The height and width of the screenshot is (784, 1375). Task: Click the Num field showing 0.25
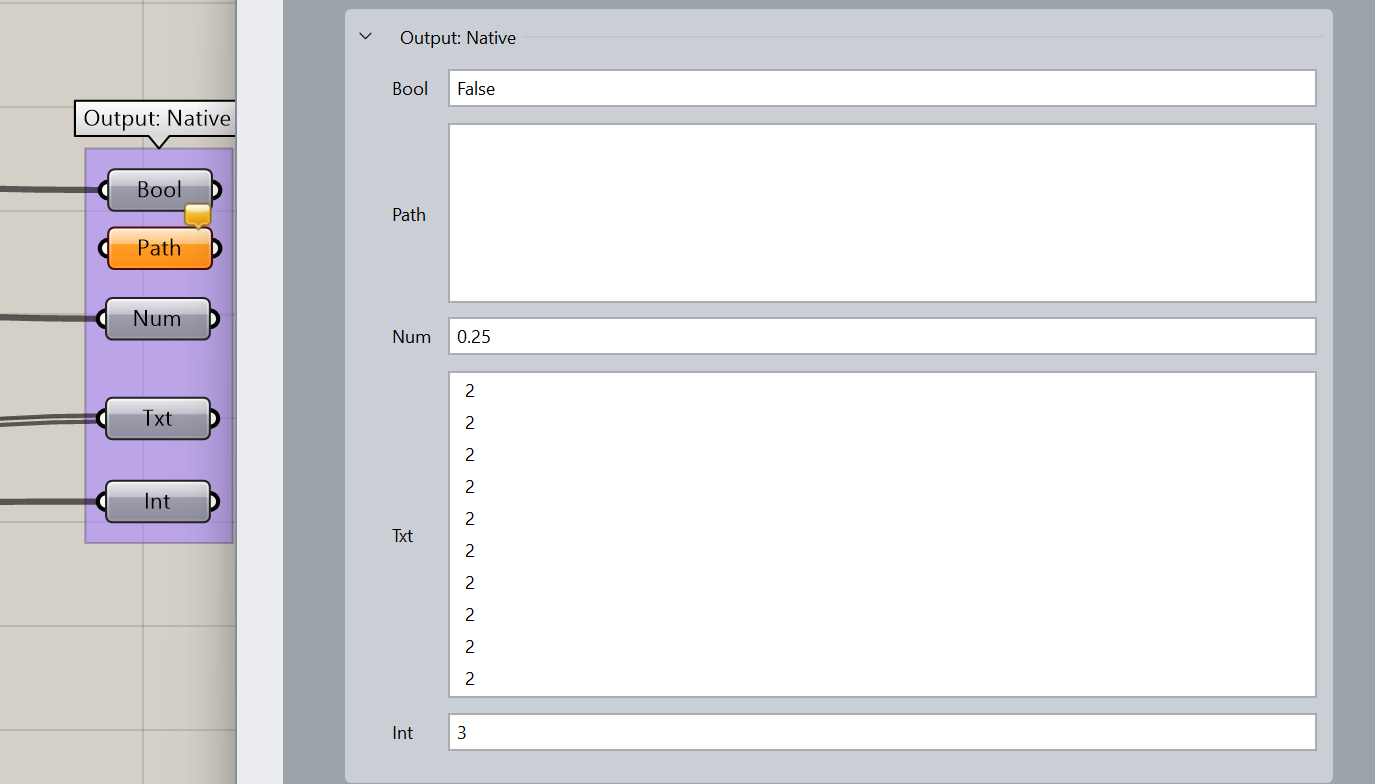click(x=882, y=336)
